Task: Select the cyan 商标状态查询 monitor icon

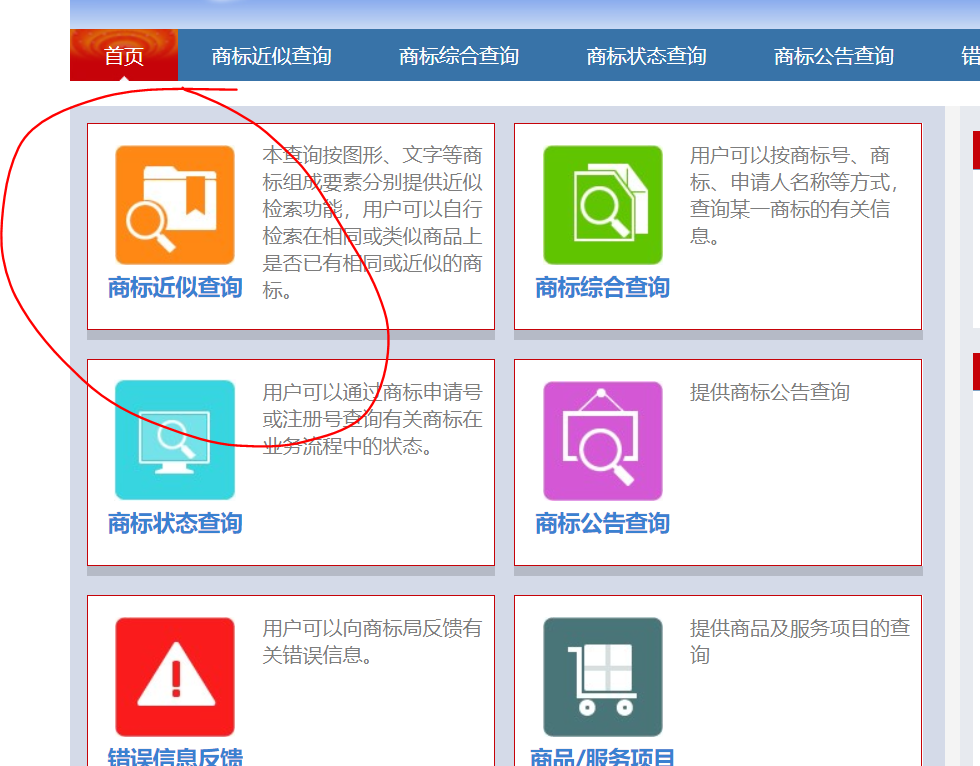Action: pyautogui.click(x=174, y=440)
